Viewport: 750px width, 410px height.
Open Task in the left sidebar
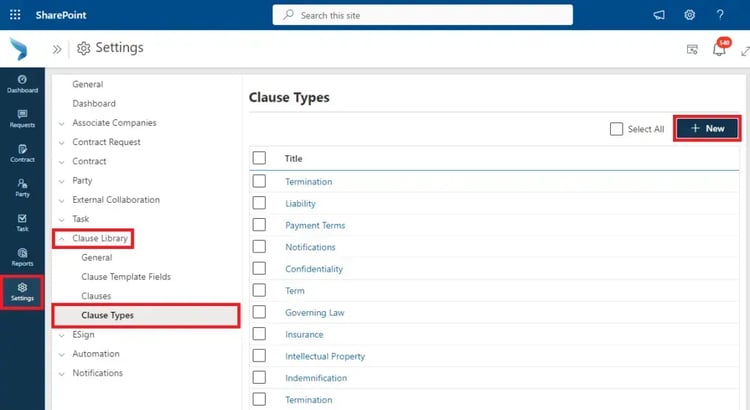22,223
